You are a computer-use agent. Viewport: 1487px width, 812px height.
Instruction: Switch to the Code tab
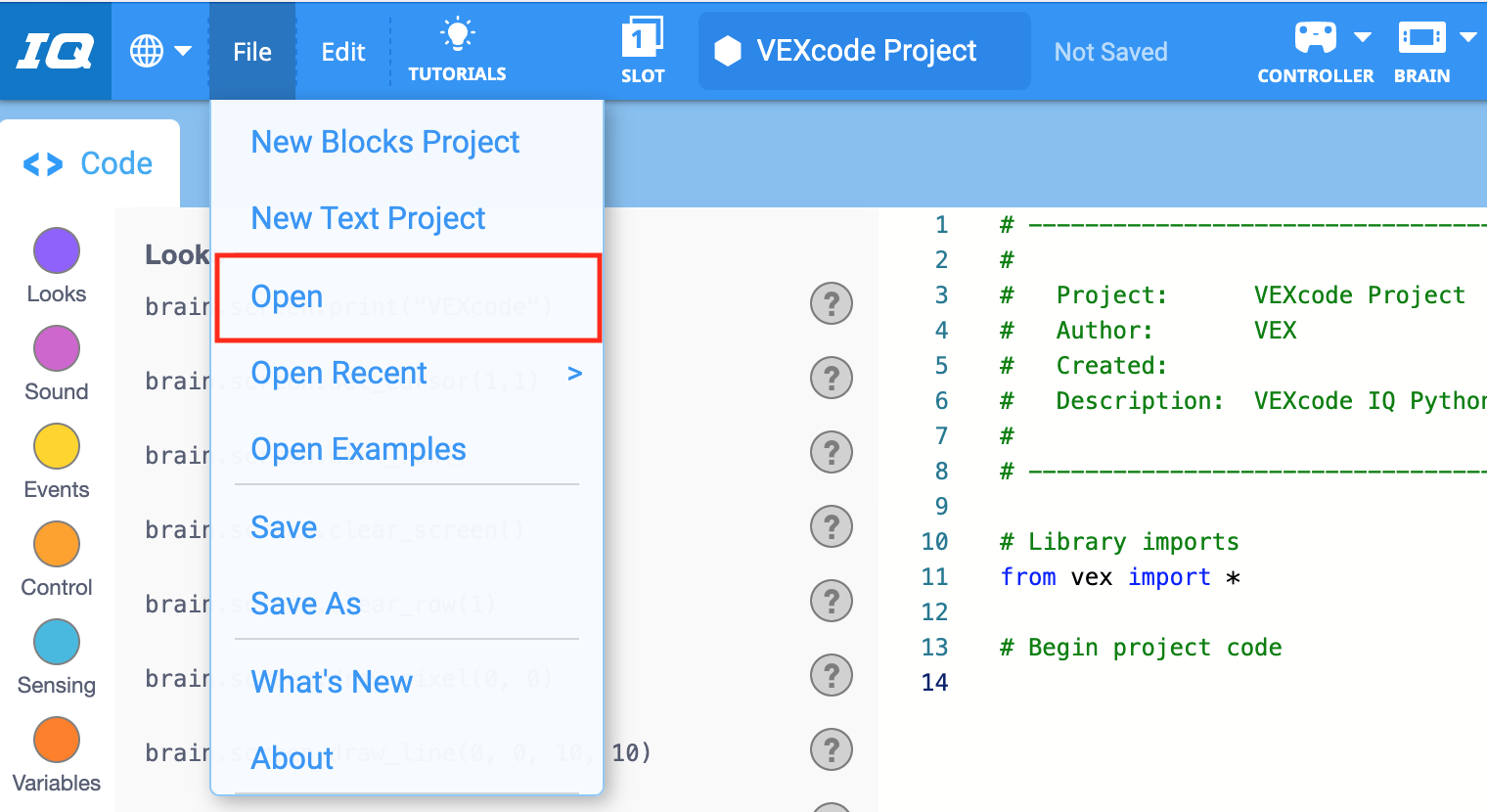pyautogui.click(x=90, y=163)
